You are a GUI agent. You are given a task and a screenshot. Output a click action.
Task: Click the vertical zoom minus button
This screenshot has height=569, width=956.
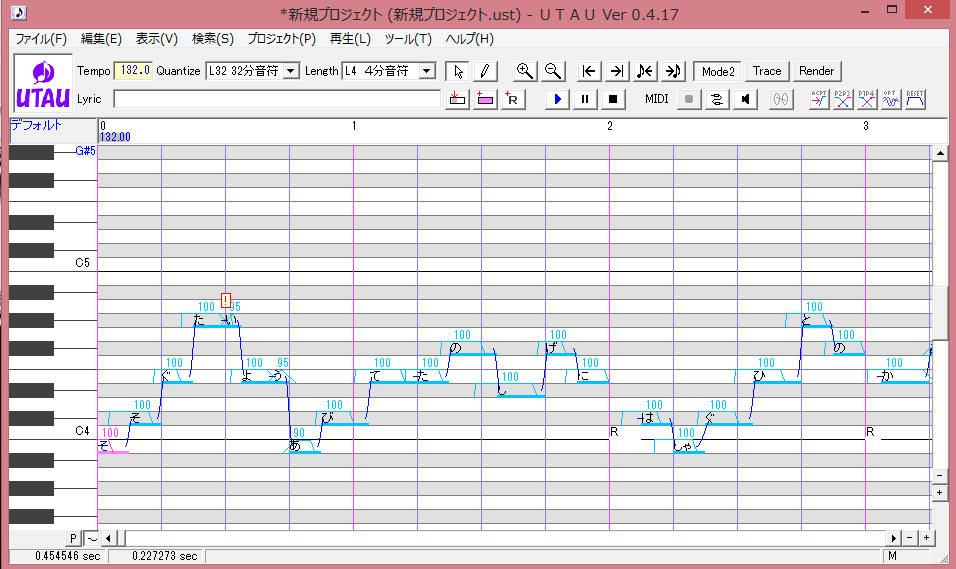(940, 476)
